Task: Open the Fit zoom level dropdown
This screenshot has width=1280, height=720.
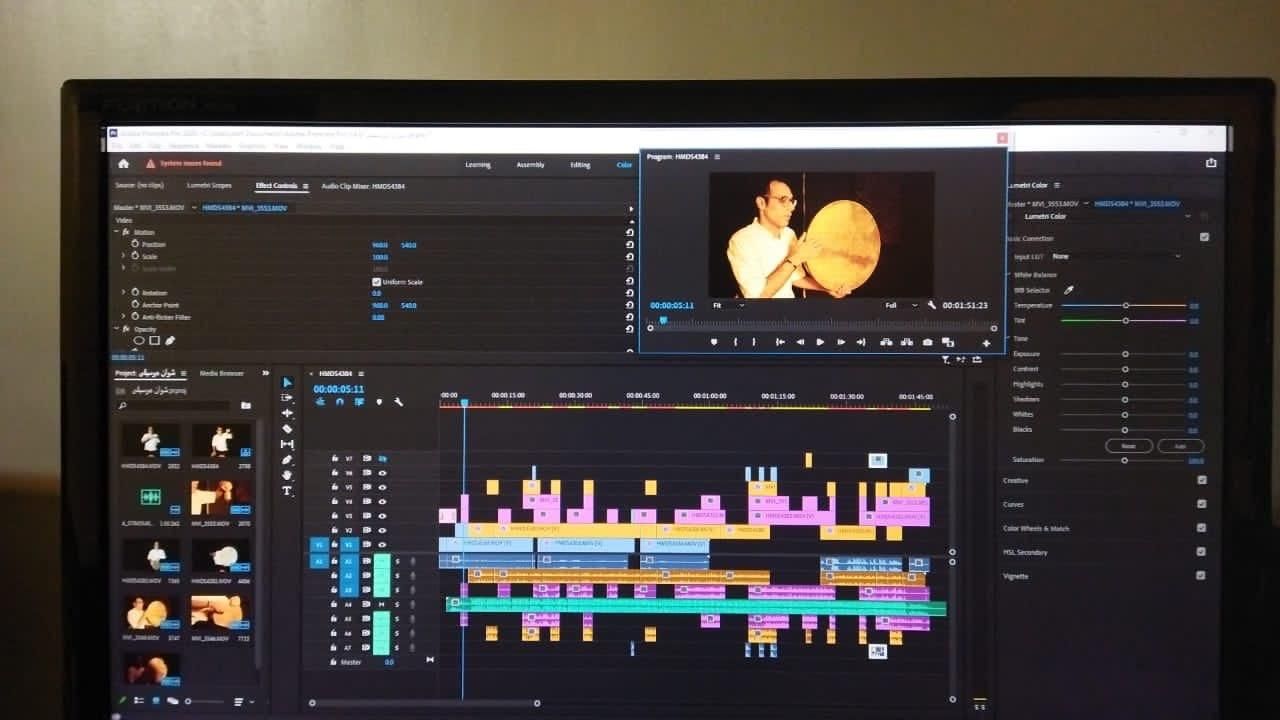Action: pos(728,305)
